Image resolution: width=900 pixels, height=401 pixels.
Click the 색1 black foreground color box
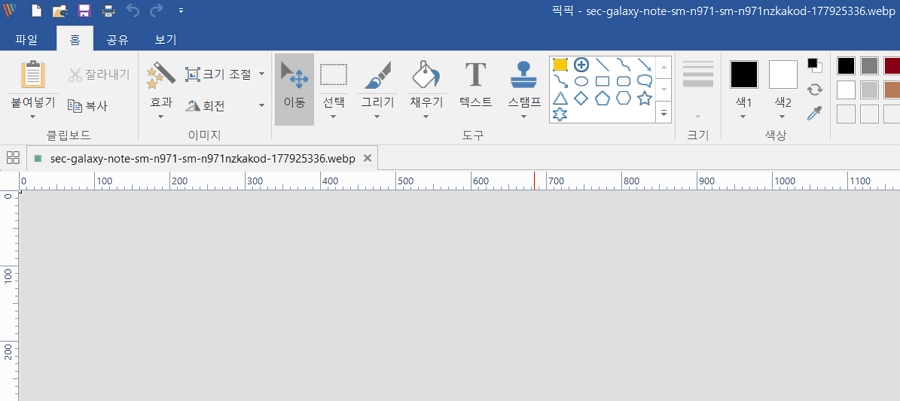pos(744,75)
